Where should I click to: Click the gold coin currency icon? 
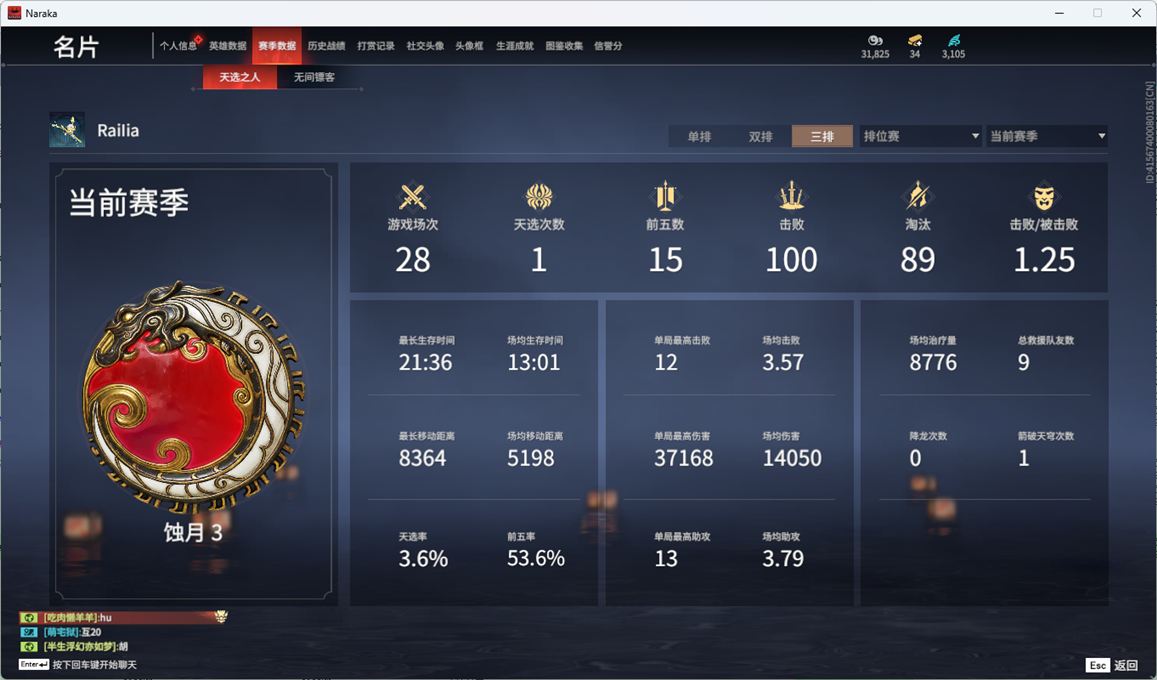(x=875, y=40)
